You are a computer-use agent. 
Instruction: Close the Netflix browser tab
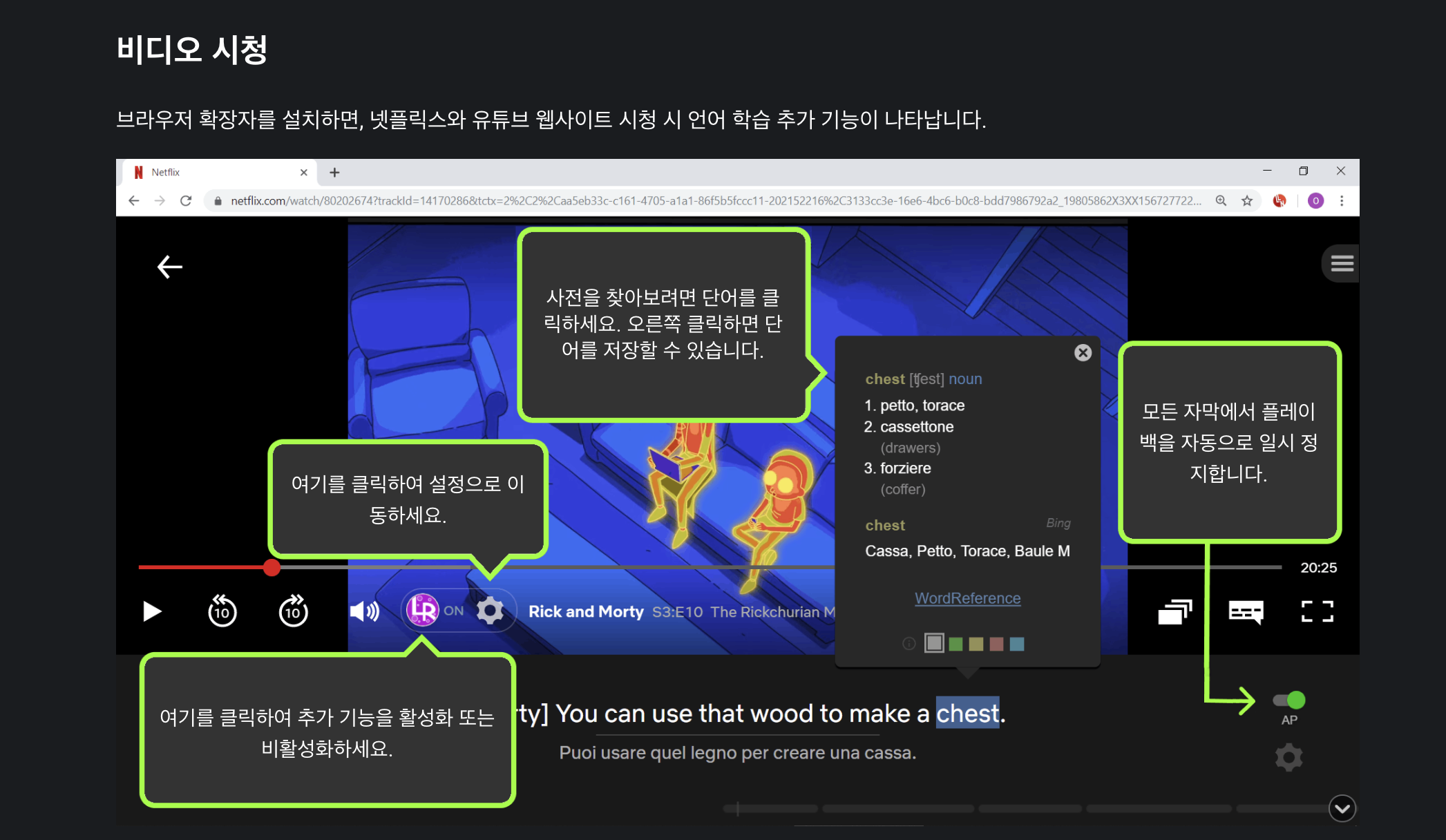click(303, 173)
